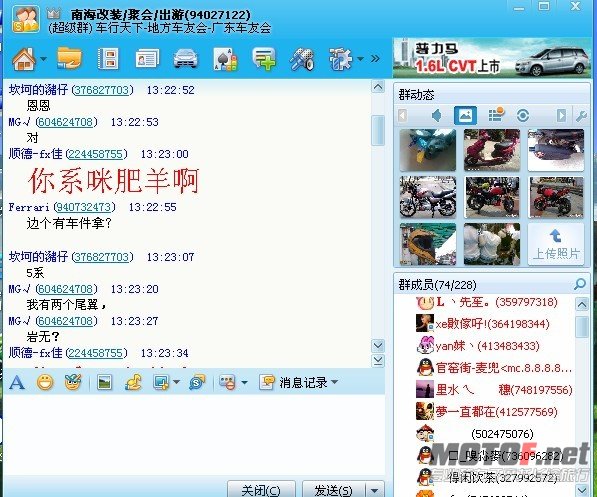Image resolution: width=597 pixels, height=497 pixels.
Task: Click in the message input area
Action: [x=193, y=434]
